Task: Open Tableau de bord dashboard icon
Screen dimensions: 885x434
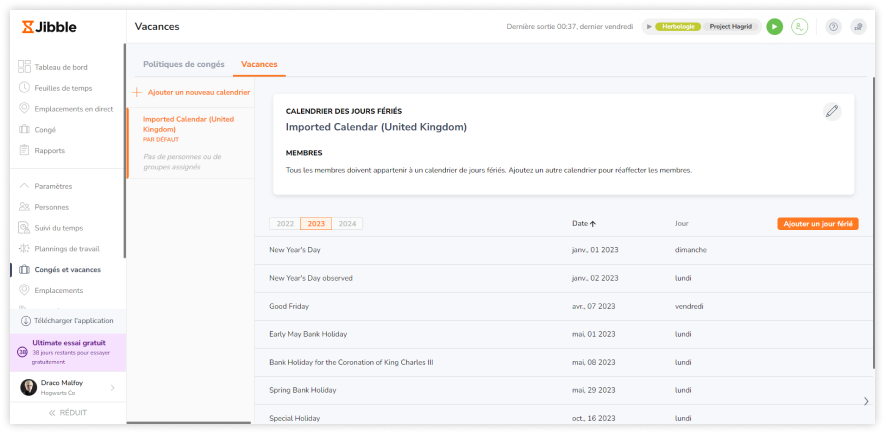Action: point(24,67)
